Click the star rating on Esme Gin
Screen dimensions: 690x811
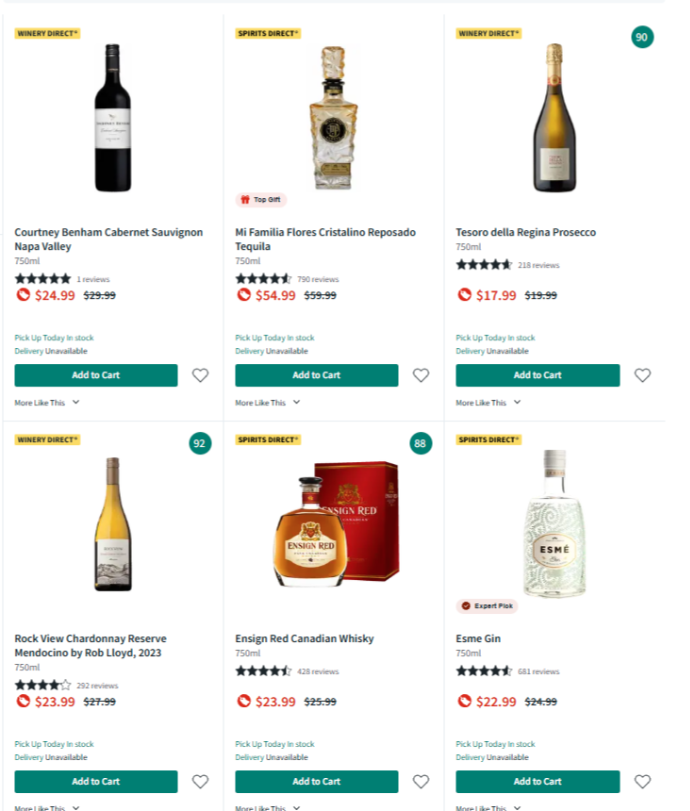click(x=483, y=671)
